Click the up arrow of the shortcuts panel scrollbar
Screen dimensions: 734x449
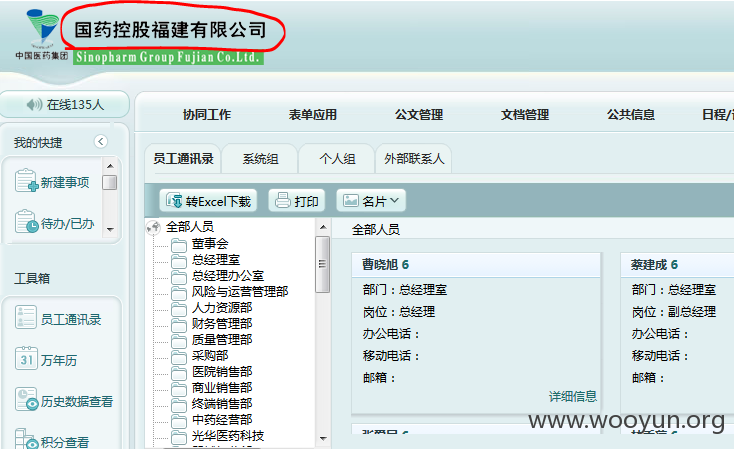pyautogui.click(x=110, y=166)
